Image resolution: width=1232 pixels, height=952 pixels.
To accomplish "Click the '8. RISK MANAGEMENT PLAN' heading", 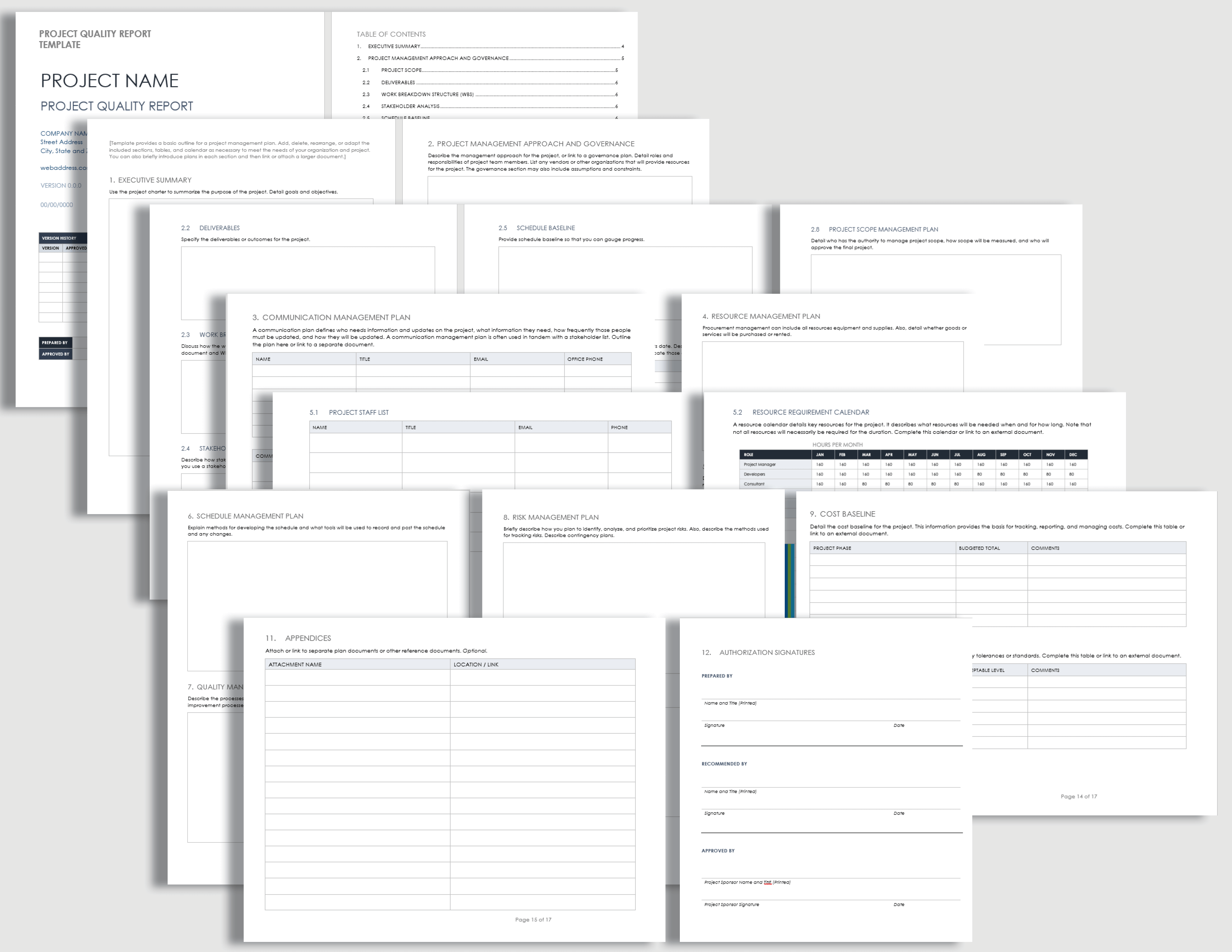I will point(551,517).
